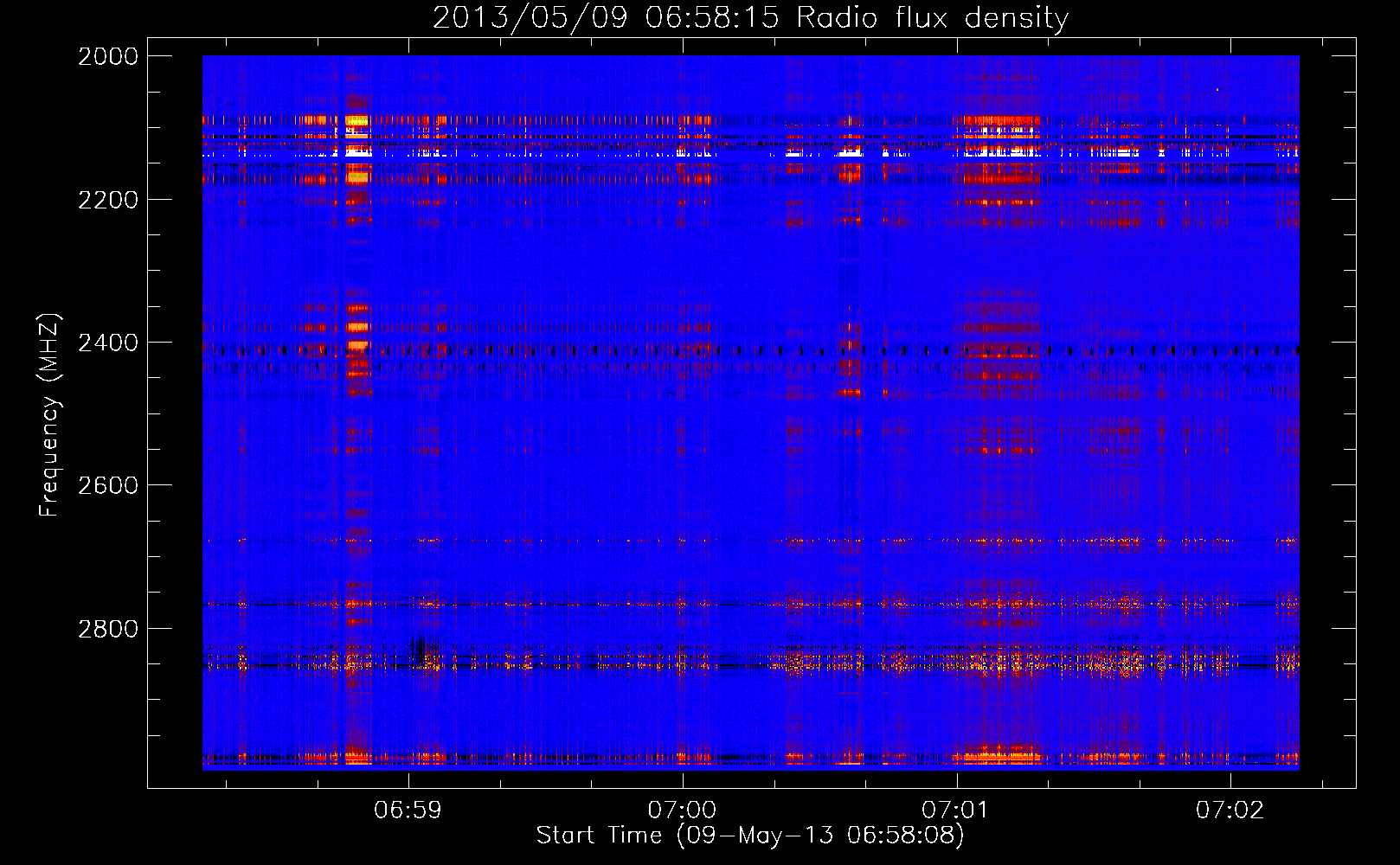Click the 07:00 time tick label
Viewport: 1400px width, 865px height.
point(682,810)
